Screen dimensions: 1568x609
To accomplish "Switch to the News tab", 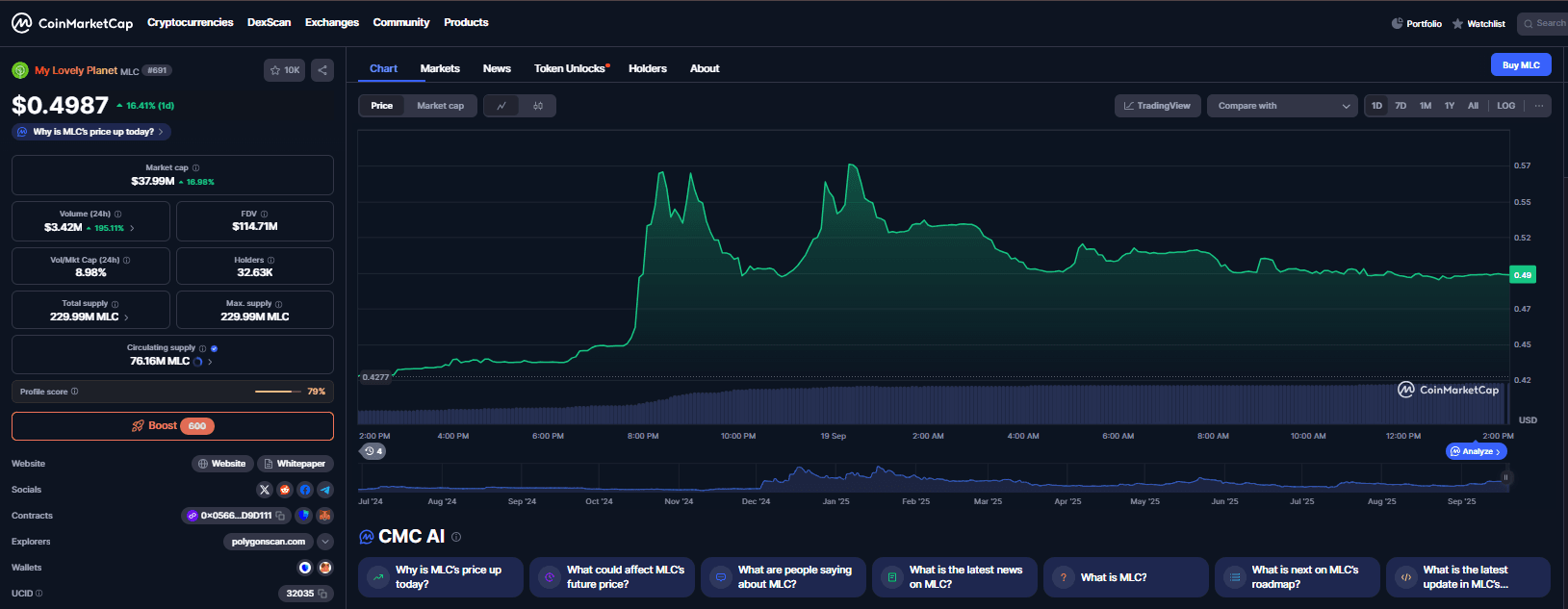I will 497,68.
